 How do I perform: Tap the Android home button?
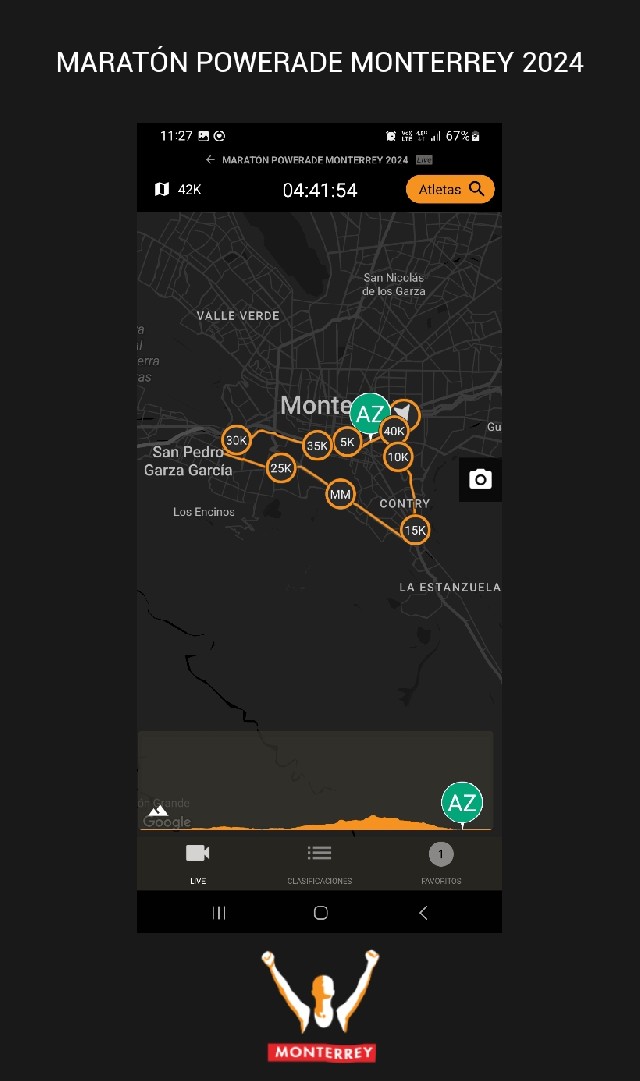point(321,913)
